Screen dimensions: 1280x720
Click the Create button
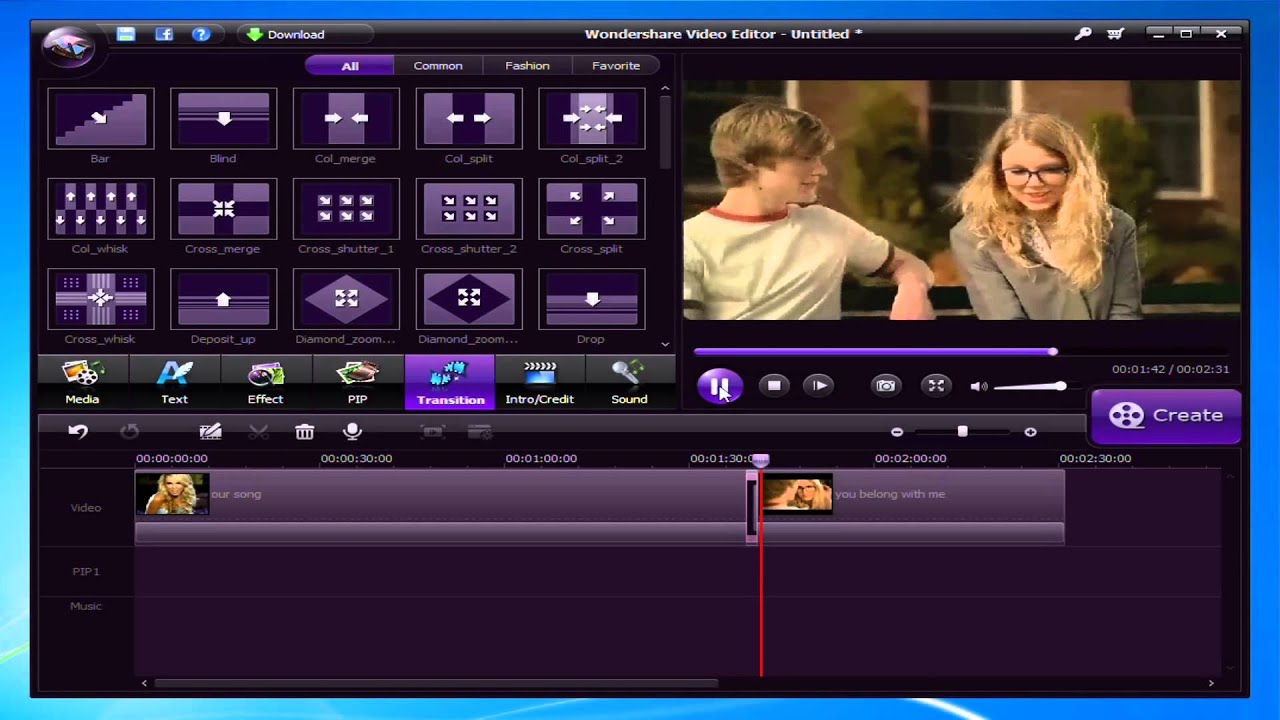click(1166, 415)
